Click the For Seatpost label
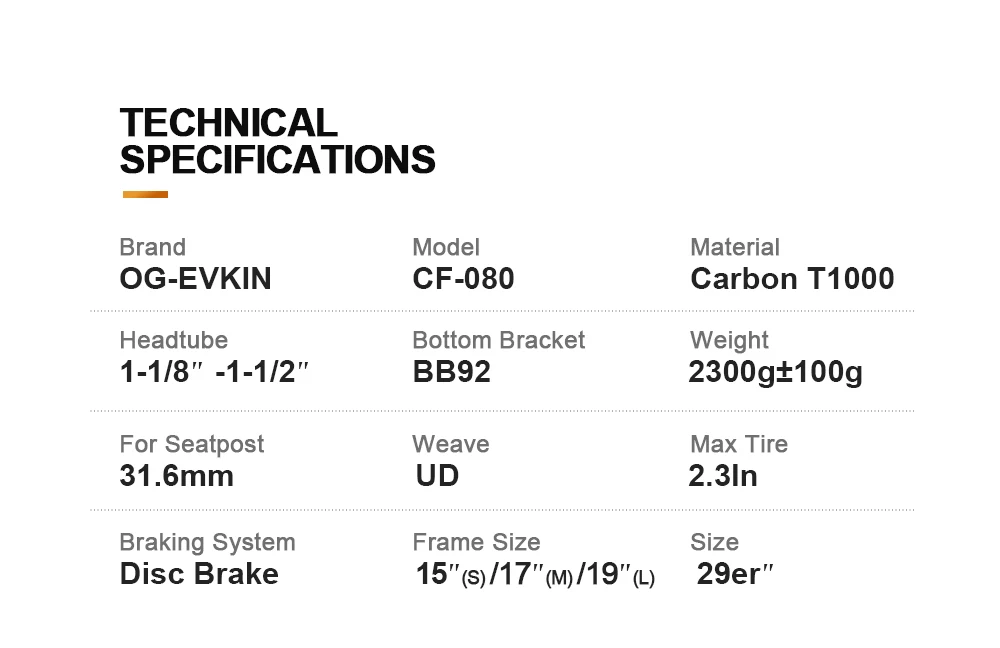Screen dimensions: 1000x648 point(191,443)
